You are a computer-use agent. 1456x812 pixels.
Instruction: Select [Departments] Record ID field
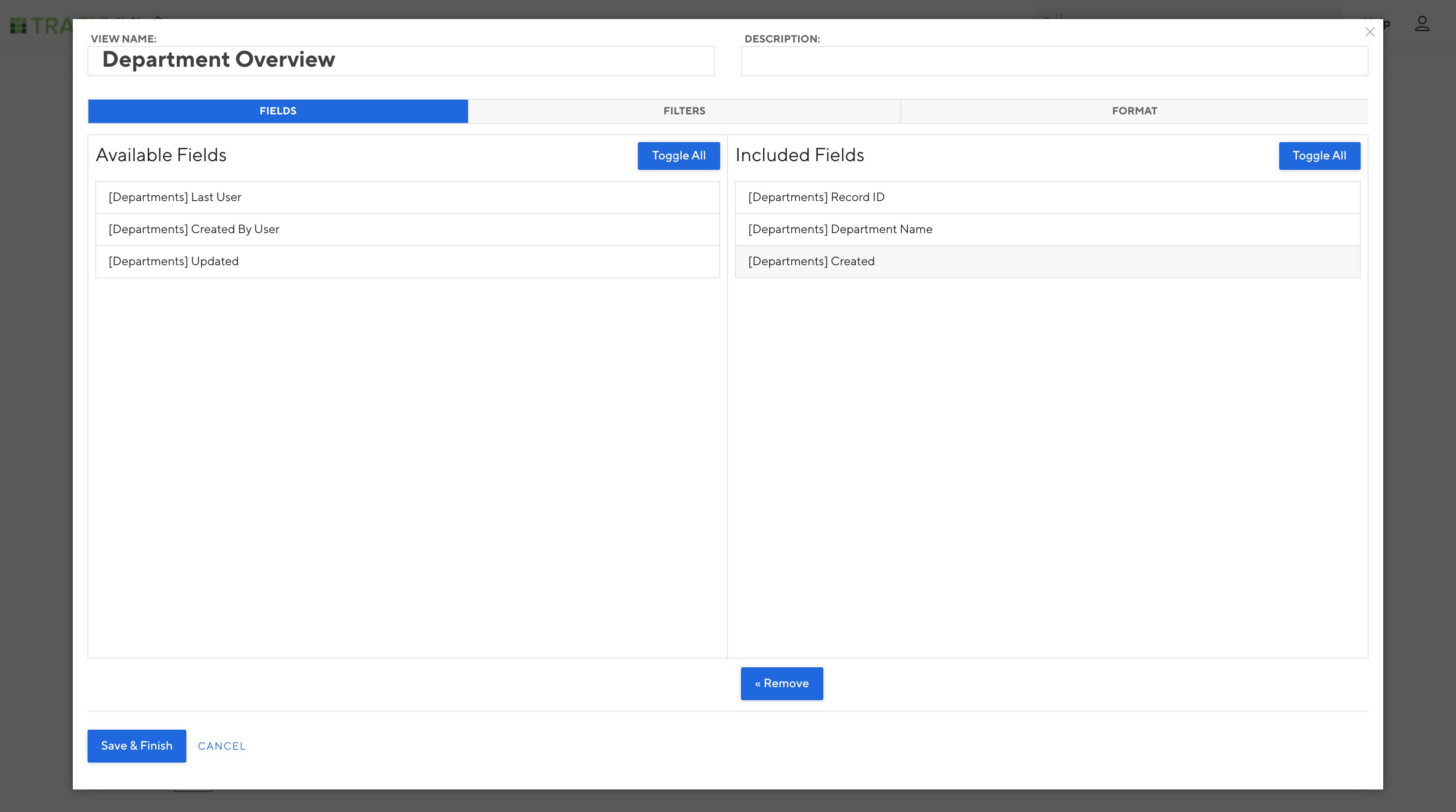tap(1047, 197)
